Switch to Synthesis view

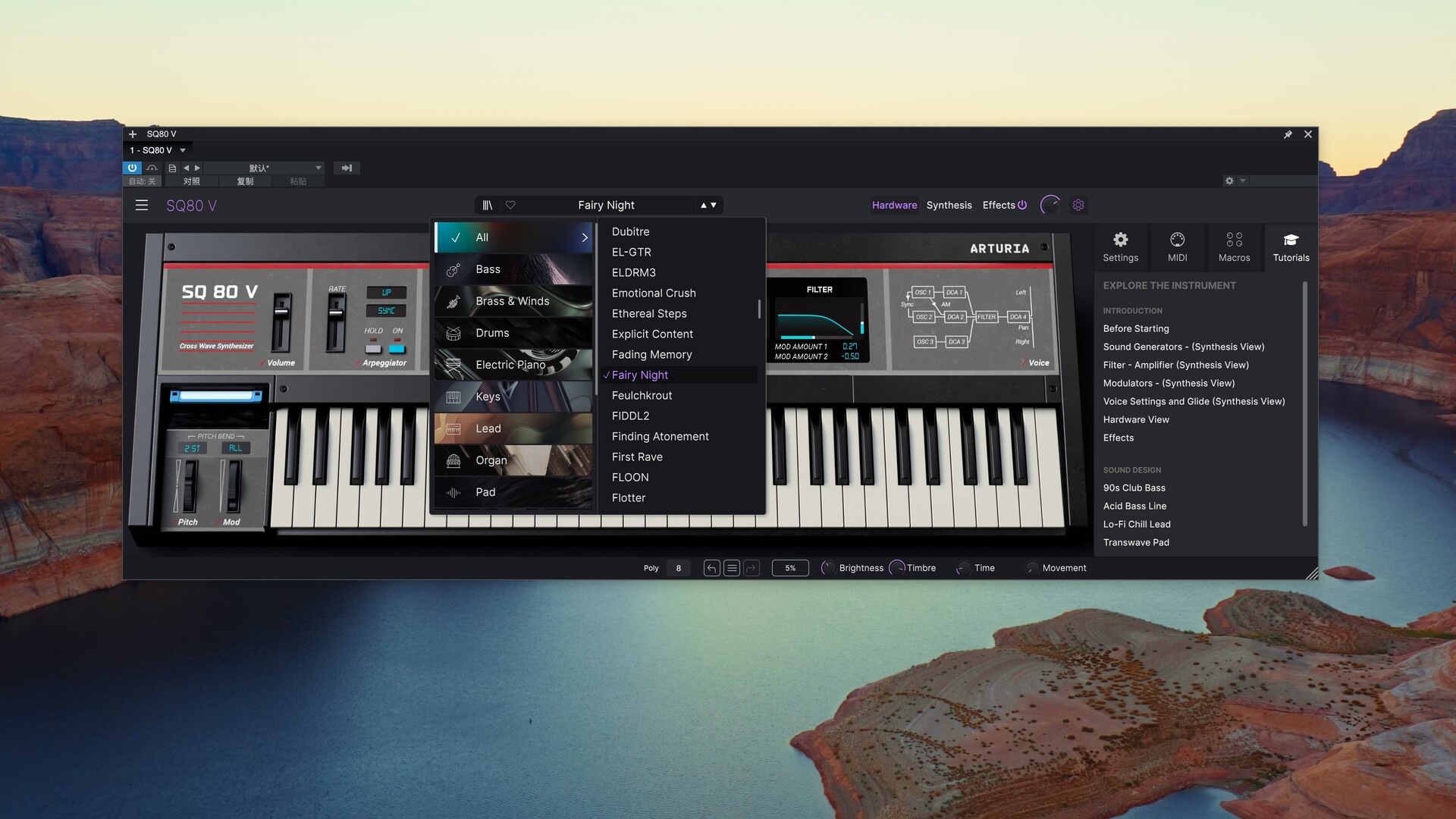pos(949,206)
